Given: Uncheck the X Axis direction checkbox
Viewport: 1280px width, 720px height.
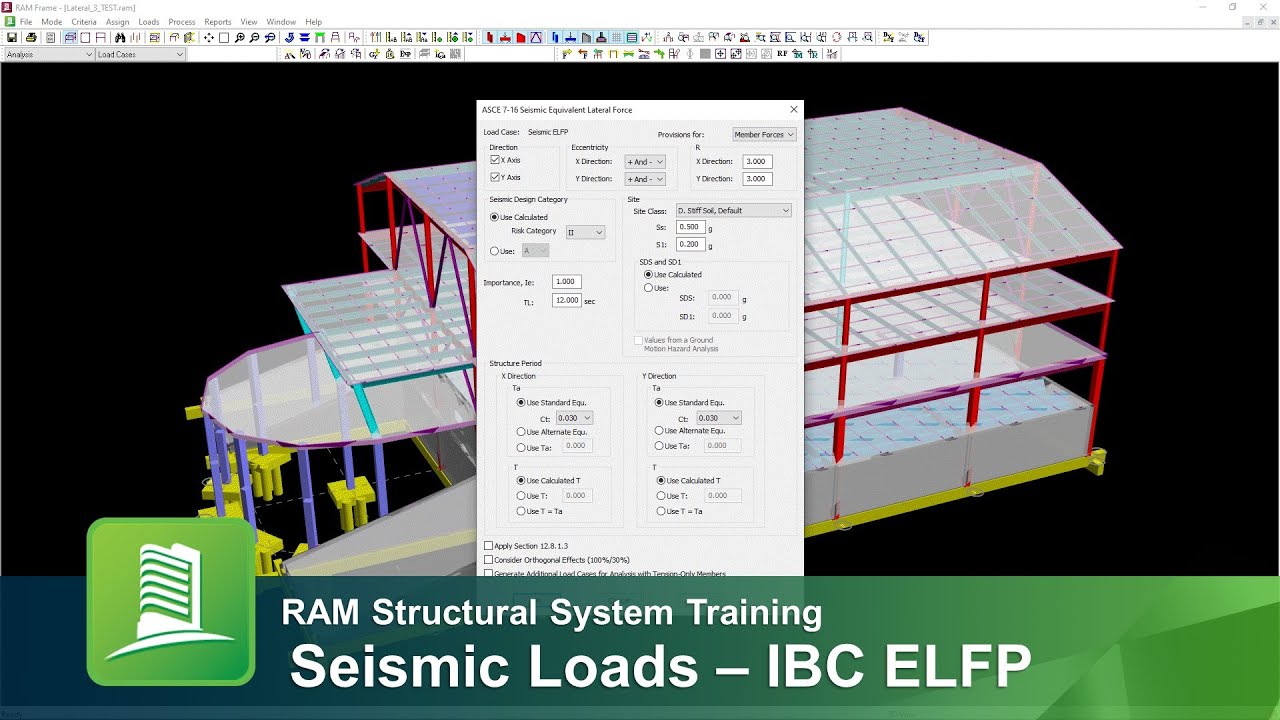Looking at the screenshot, I should coord(495,160).
